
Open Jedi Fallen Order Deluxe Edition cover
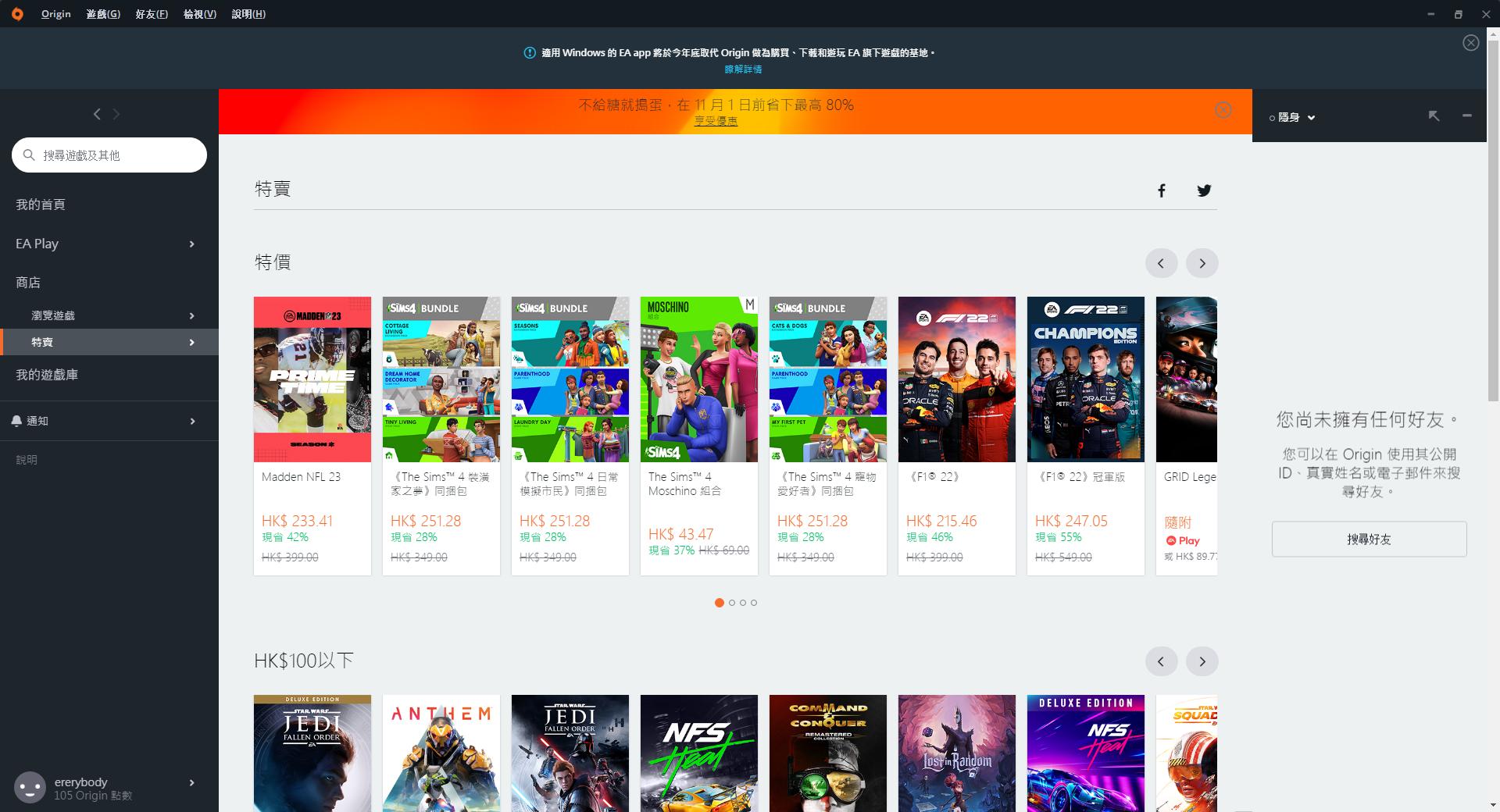[312, 753]
